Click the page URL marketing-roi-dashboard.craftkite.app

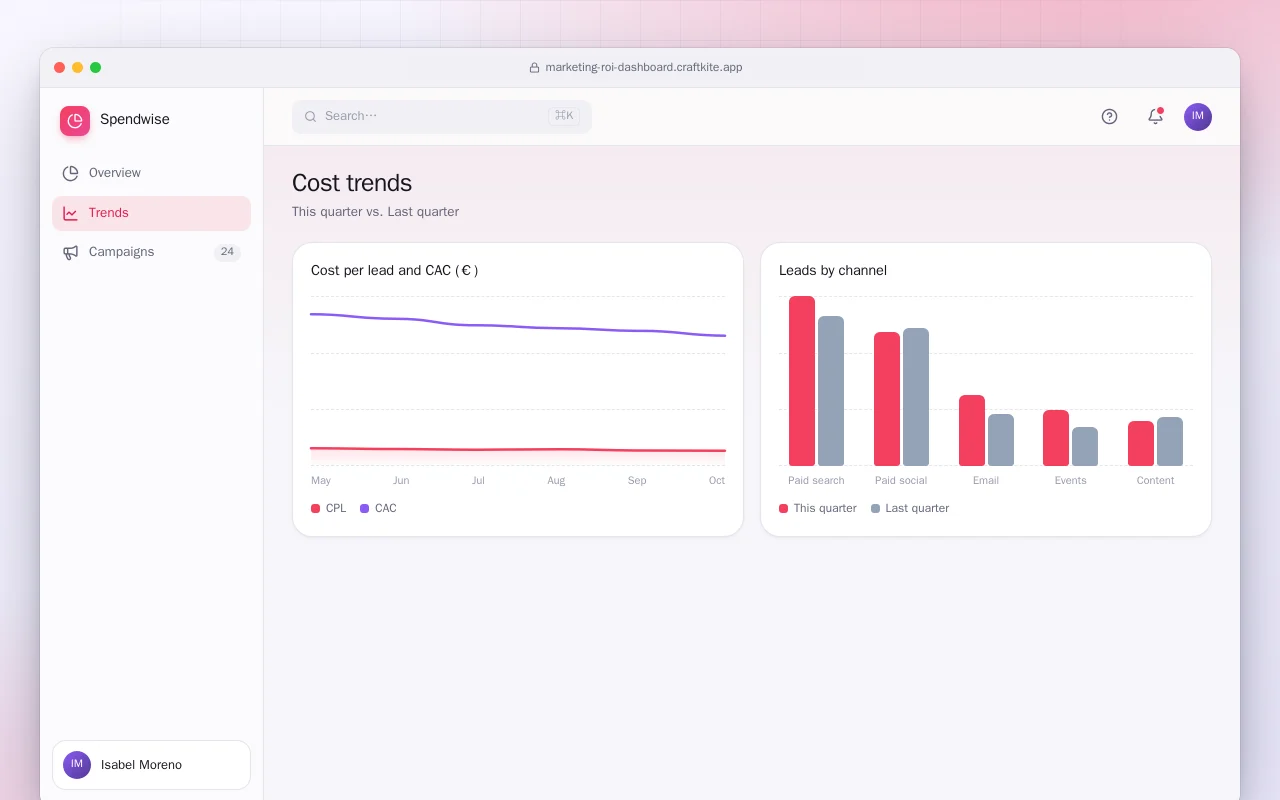pyautogui.click(x=644, y=68)
